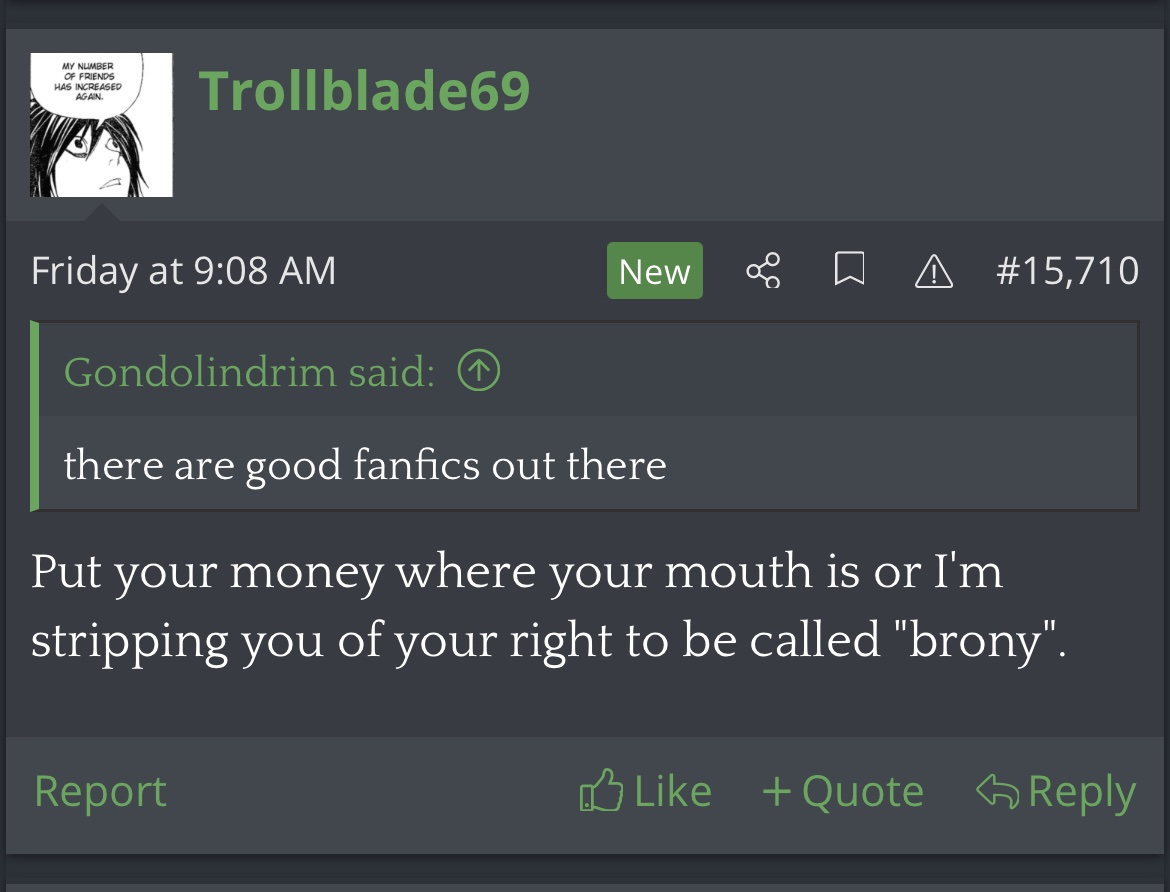The height and width of the screenshot is (892, 1170).
Task: Click the warning triangle report icon
Action: click(x=934, y=271)
